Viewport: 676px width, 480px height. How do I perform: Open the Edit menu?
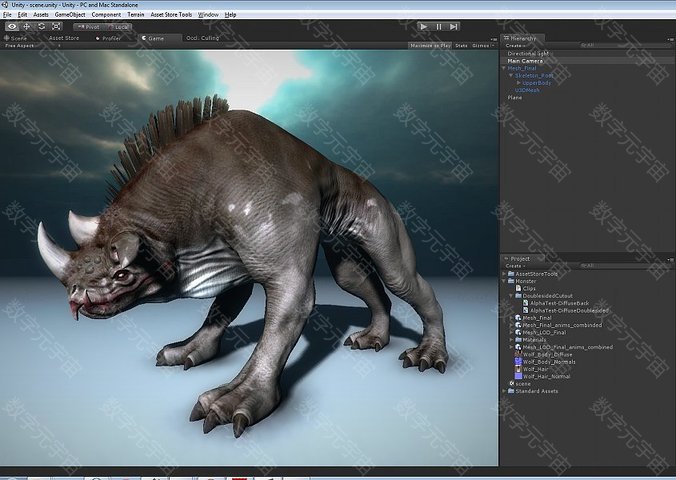pyautogui.click(x=22, y=14)
